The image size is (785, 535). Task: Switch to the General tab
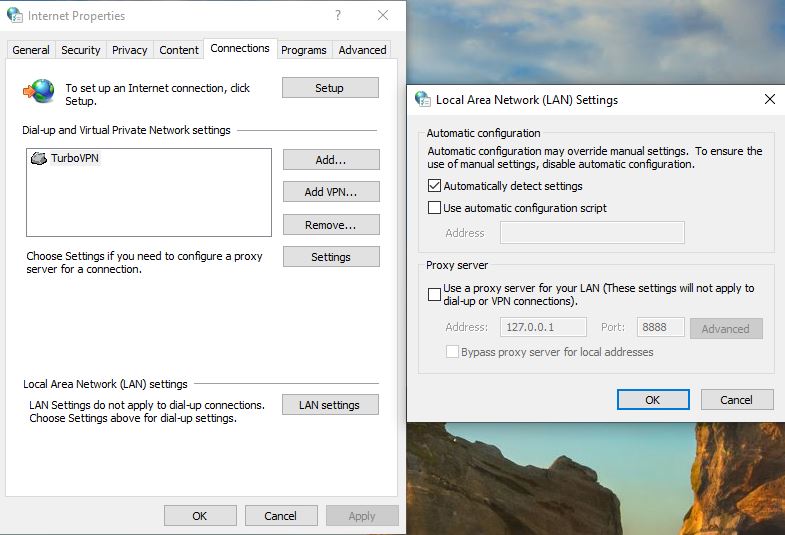point(31,50)
